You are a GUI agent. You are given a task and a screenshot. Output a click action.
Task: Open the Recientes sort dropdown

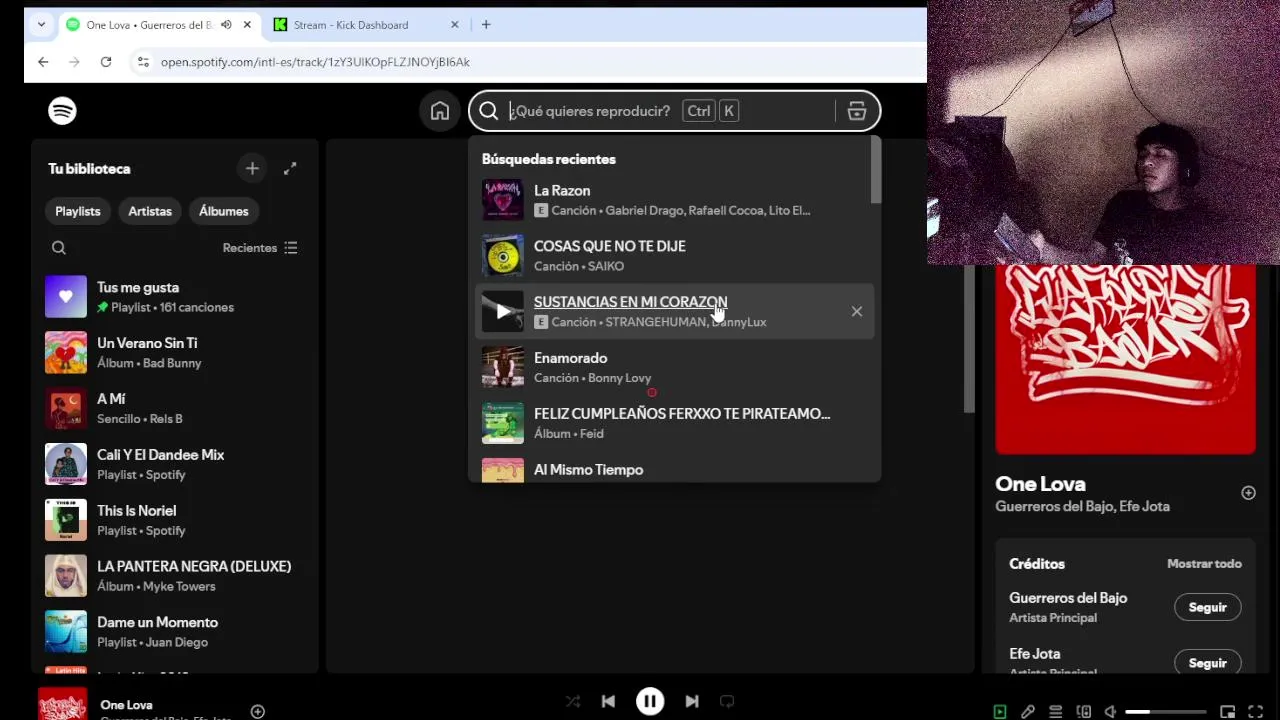[260, 248]
